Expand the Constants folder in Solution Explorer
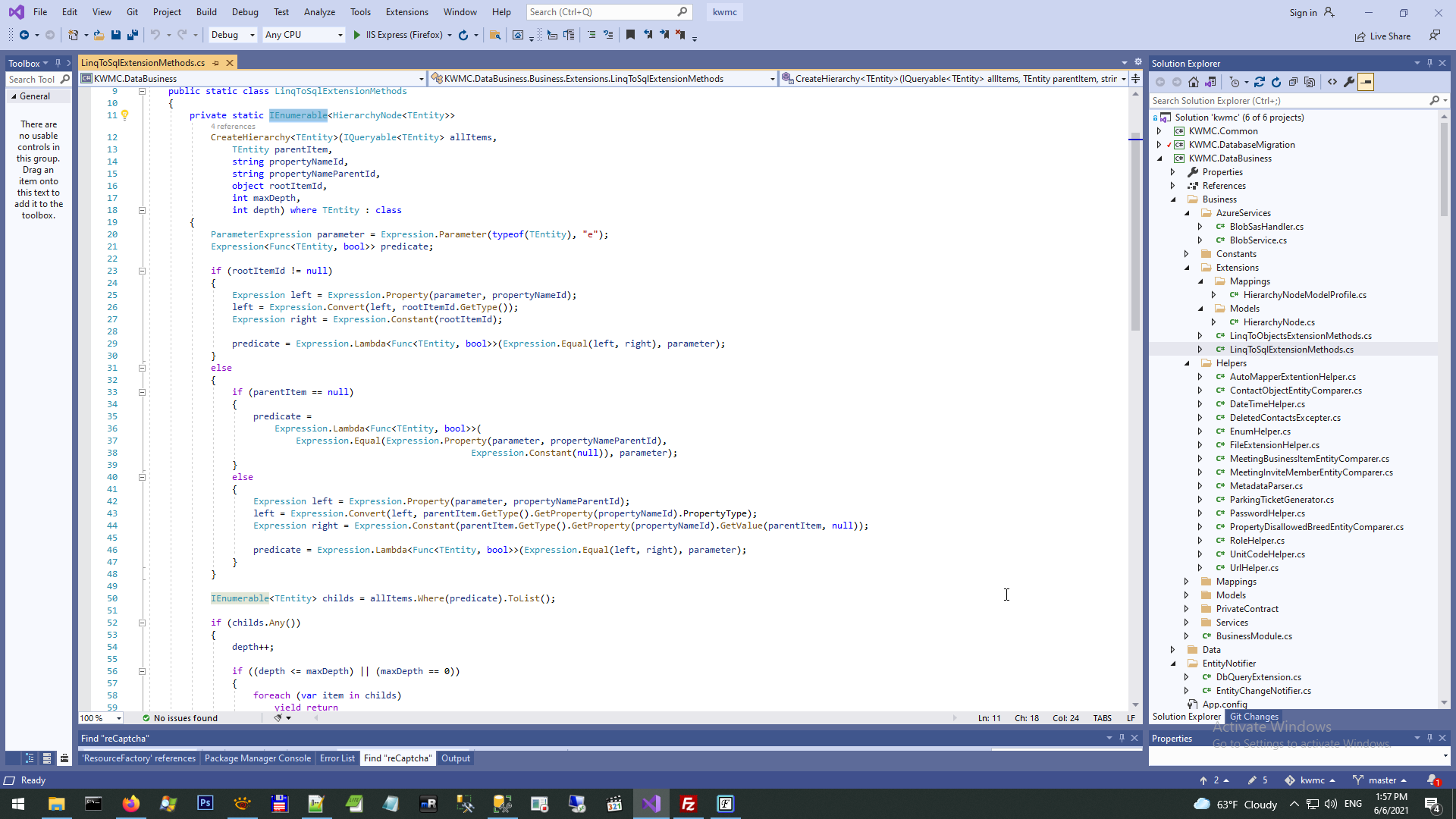 pos(1187,254)
